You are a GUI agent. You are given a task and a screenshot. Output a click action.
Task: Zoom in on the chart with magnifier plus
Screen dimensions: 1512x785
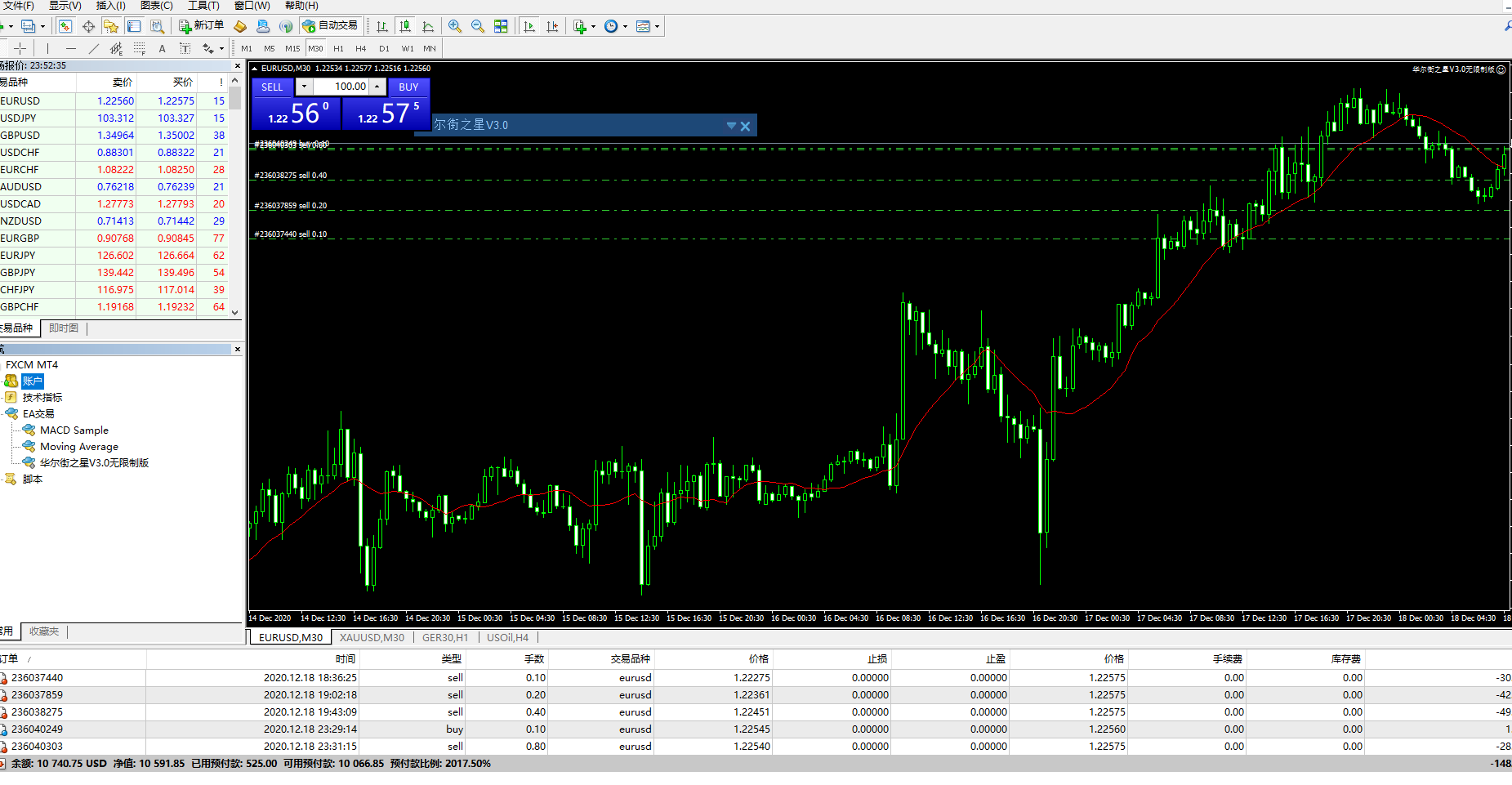pyautogui.click(x=455, y=26)
